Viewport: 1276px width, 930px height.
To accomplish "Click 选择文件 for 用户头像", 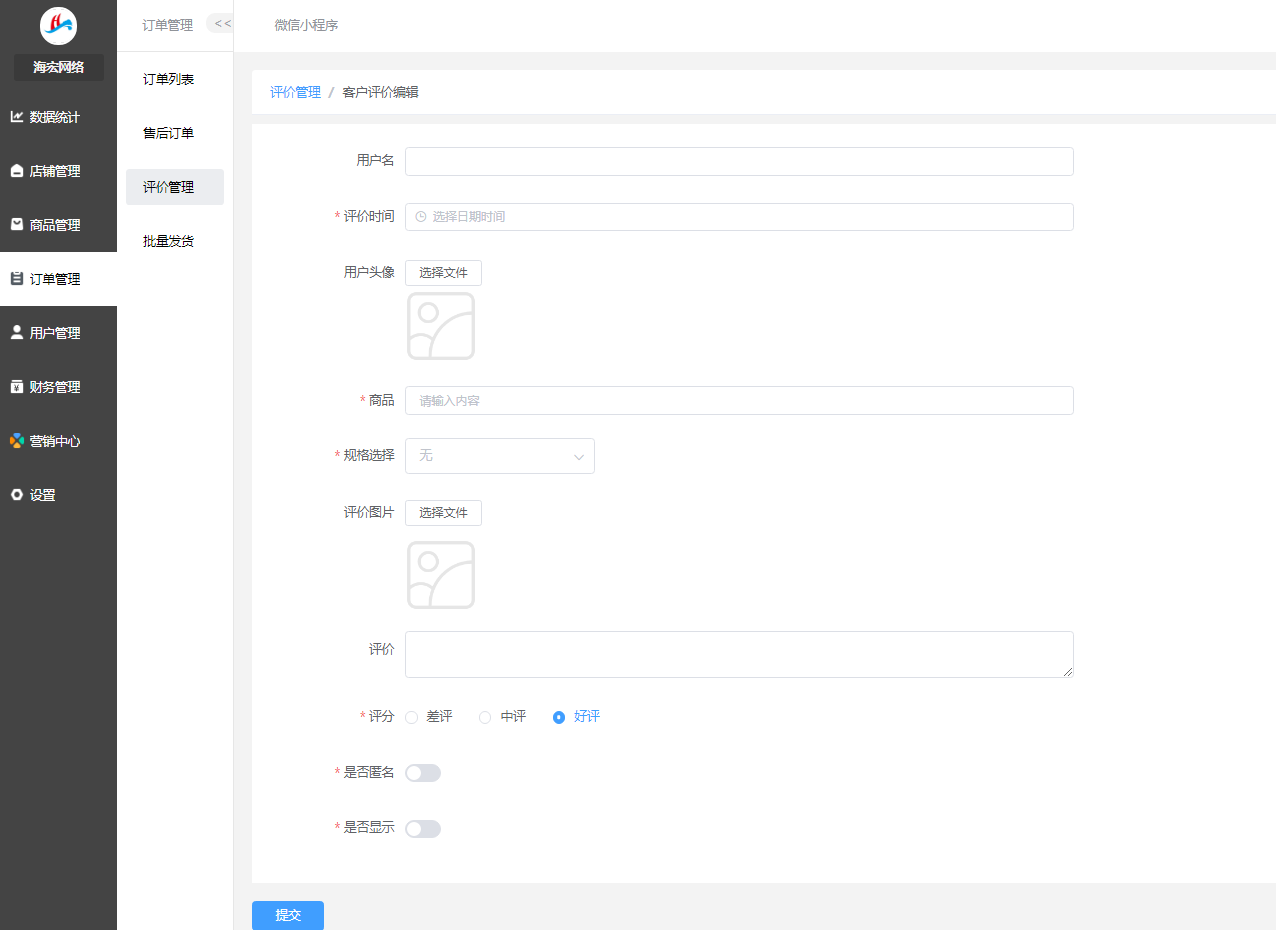I will [443, 273].
